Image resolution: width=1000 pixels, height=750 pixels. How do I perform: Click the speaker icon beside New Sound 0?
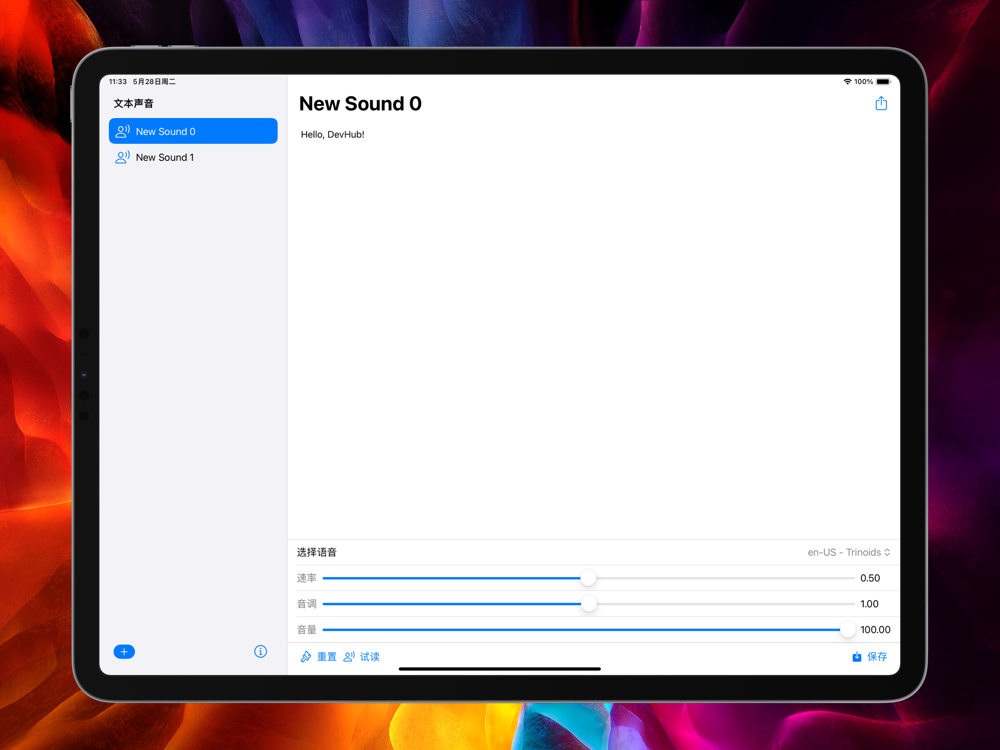pos(122,131)
